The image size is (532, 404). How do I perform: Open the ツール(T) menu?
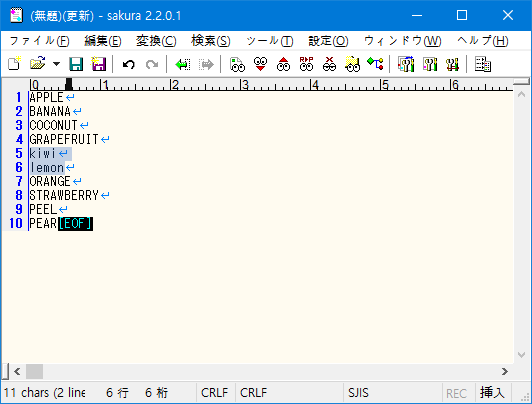tap(270, 41)
